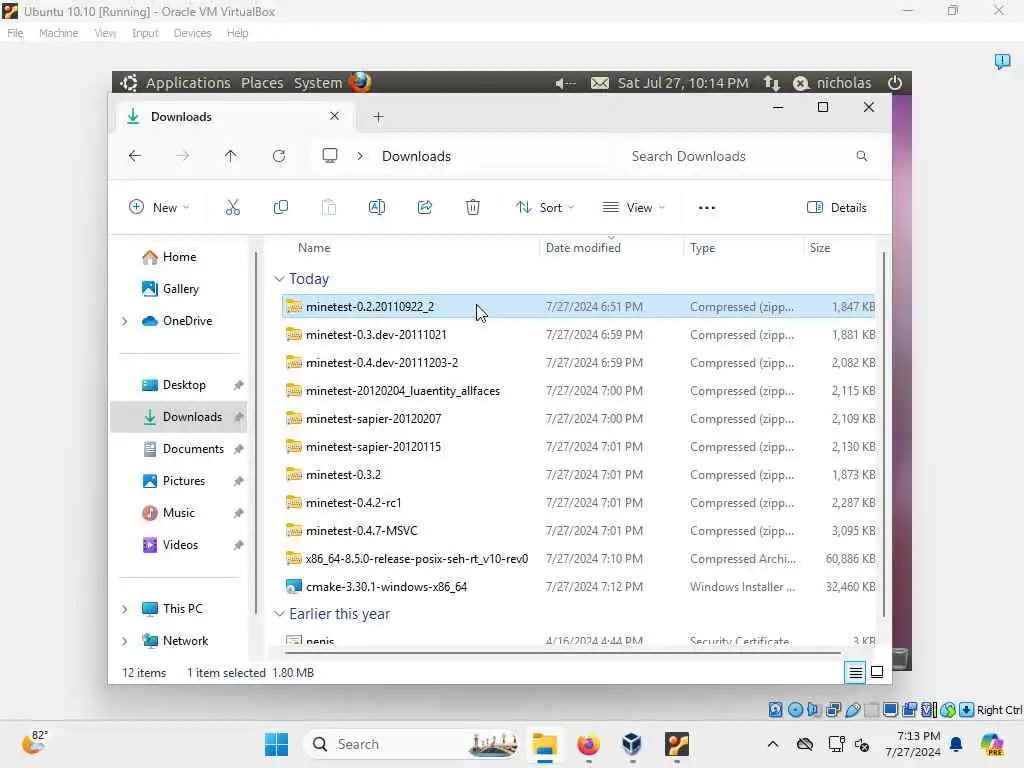Toggle the Details pane button
The image size is (1024, 768).
click(x=837, y=208)
